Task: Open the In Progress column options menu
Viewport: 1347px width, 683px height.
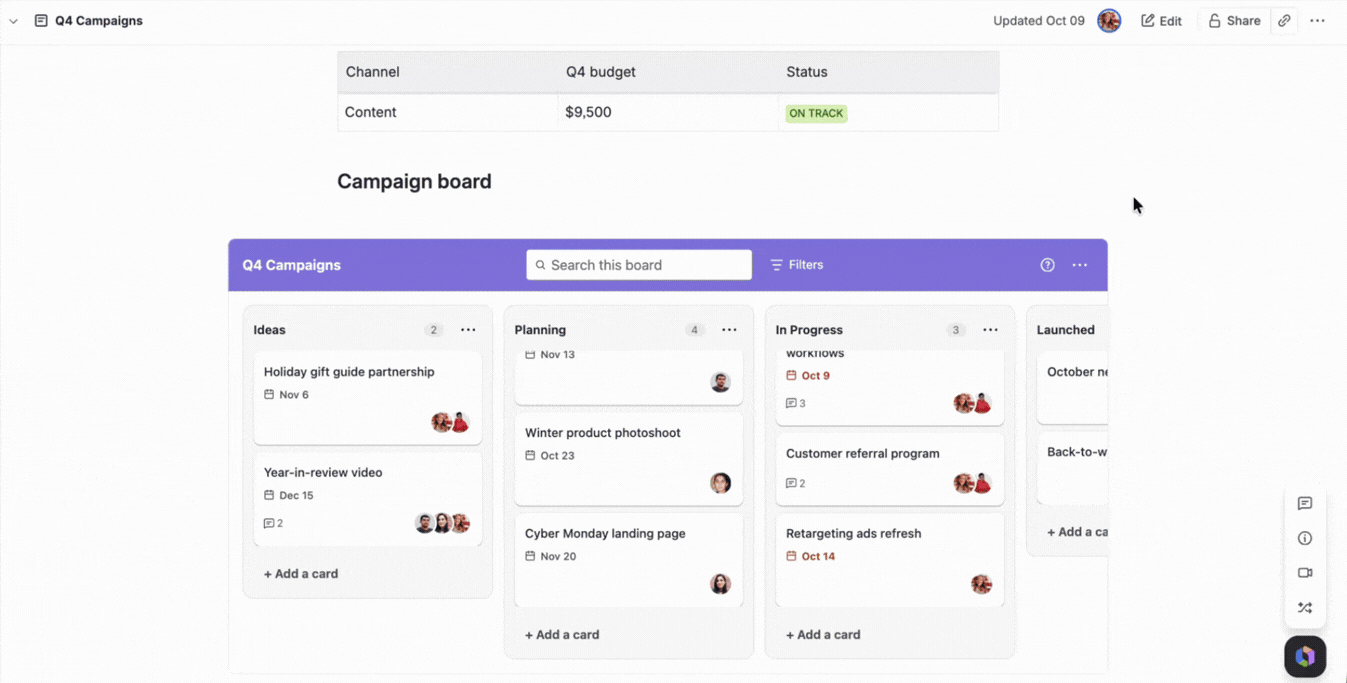Action: click(x=990, y=330)
